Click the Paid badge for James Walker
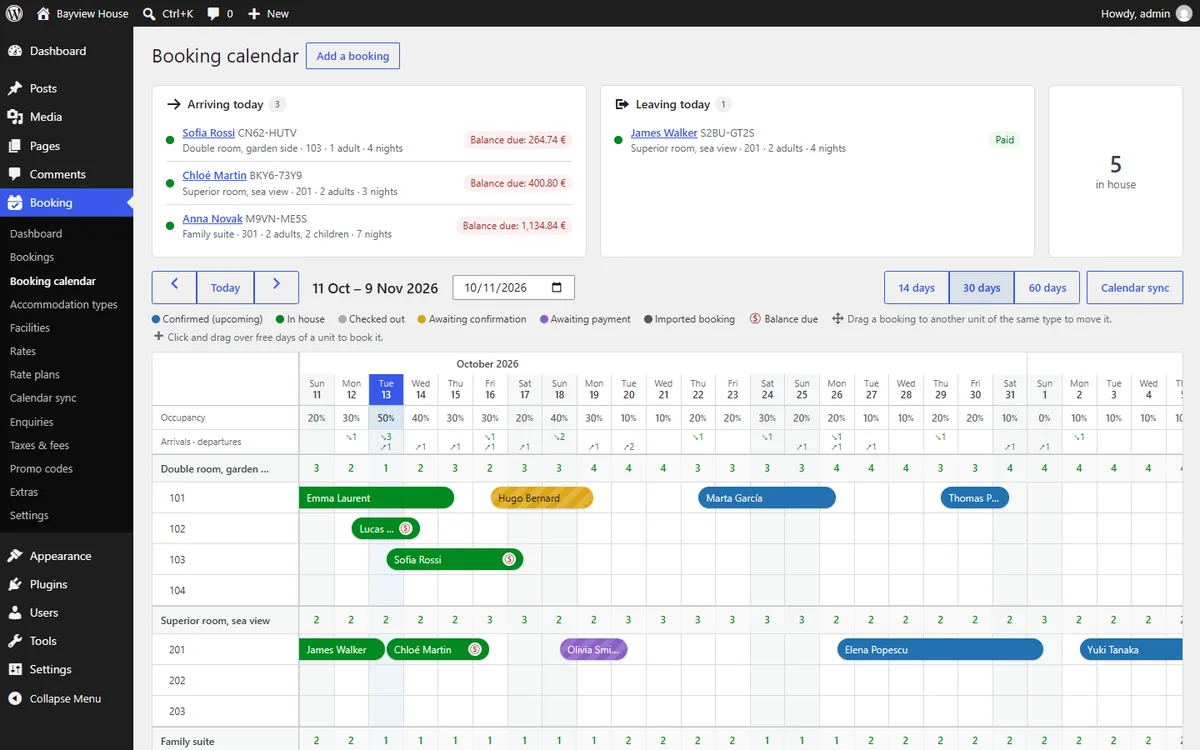1200x750 pixels. [1005, 140]
